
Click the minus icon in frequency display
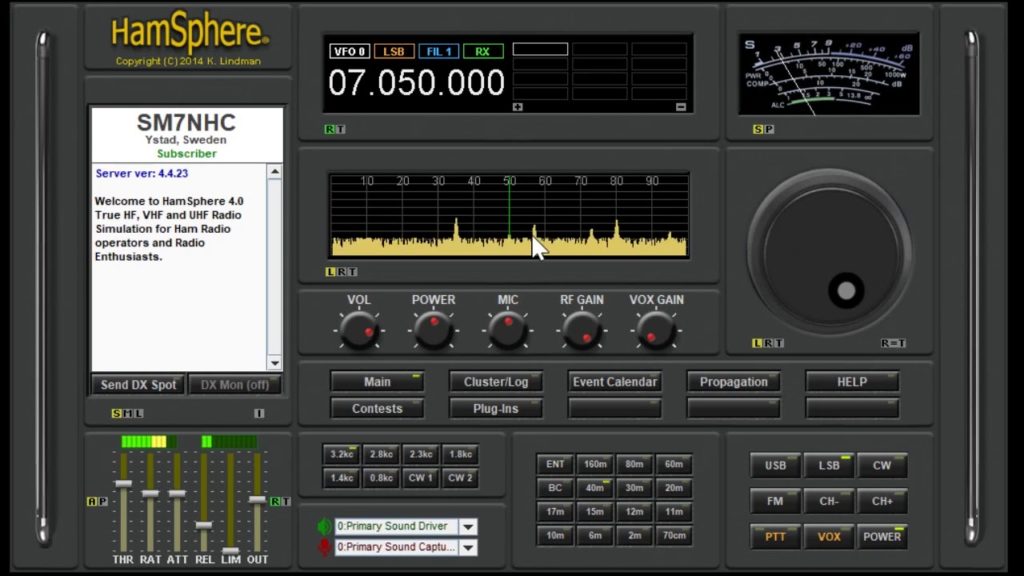tap(681, 107)
